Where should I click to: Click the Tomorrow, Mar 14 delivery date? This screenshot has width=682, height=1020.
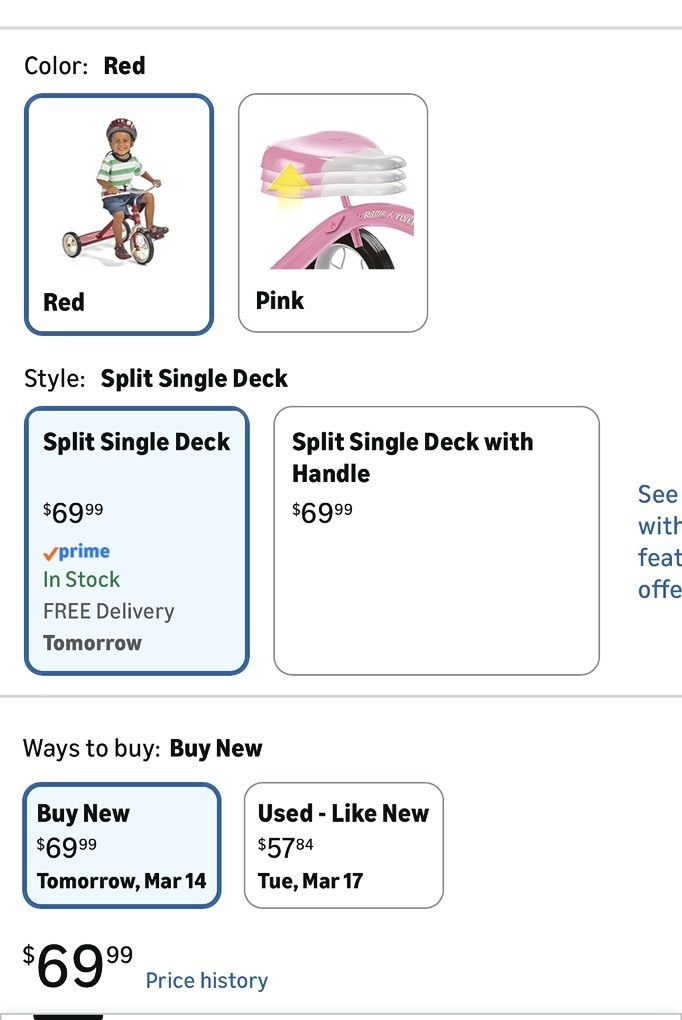click(121, 881)
